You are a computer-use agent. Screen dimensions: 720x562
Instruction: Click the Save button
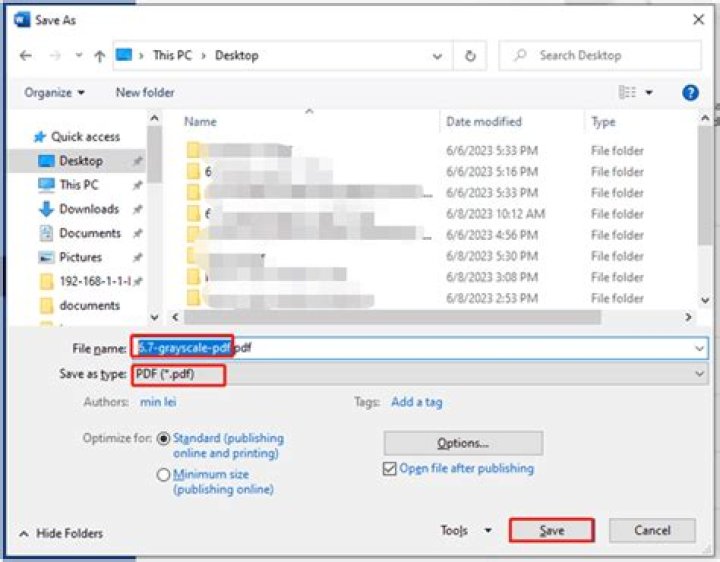click(551, 531)
